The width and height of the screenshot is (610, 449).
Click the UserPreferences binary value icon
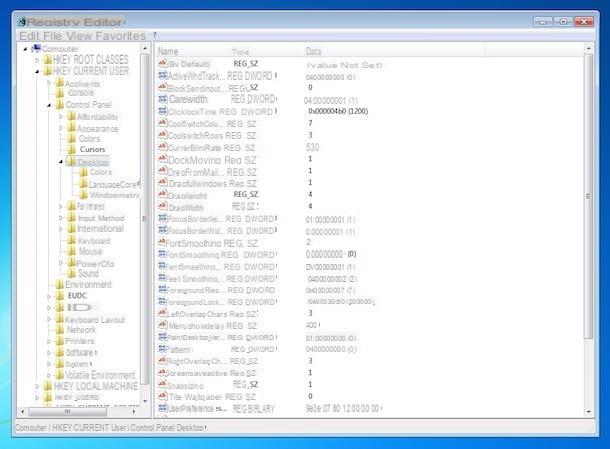click(x=163, y=408)
